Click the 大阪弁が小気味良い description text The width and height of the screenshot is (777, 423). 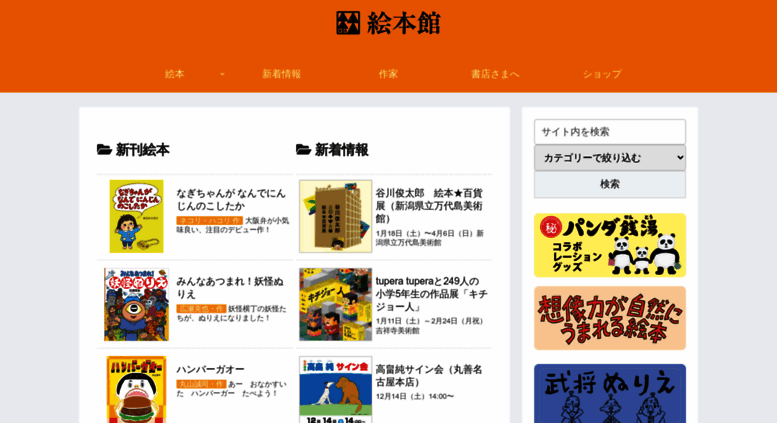pyautogui.click(x=232, y=225)
